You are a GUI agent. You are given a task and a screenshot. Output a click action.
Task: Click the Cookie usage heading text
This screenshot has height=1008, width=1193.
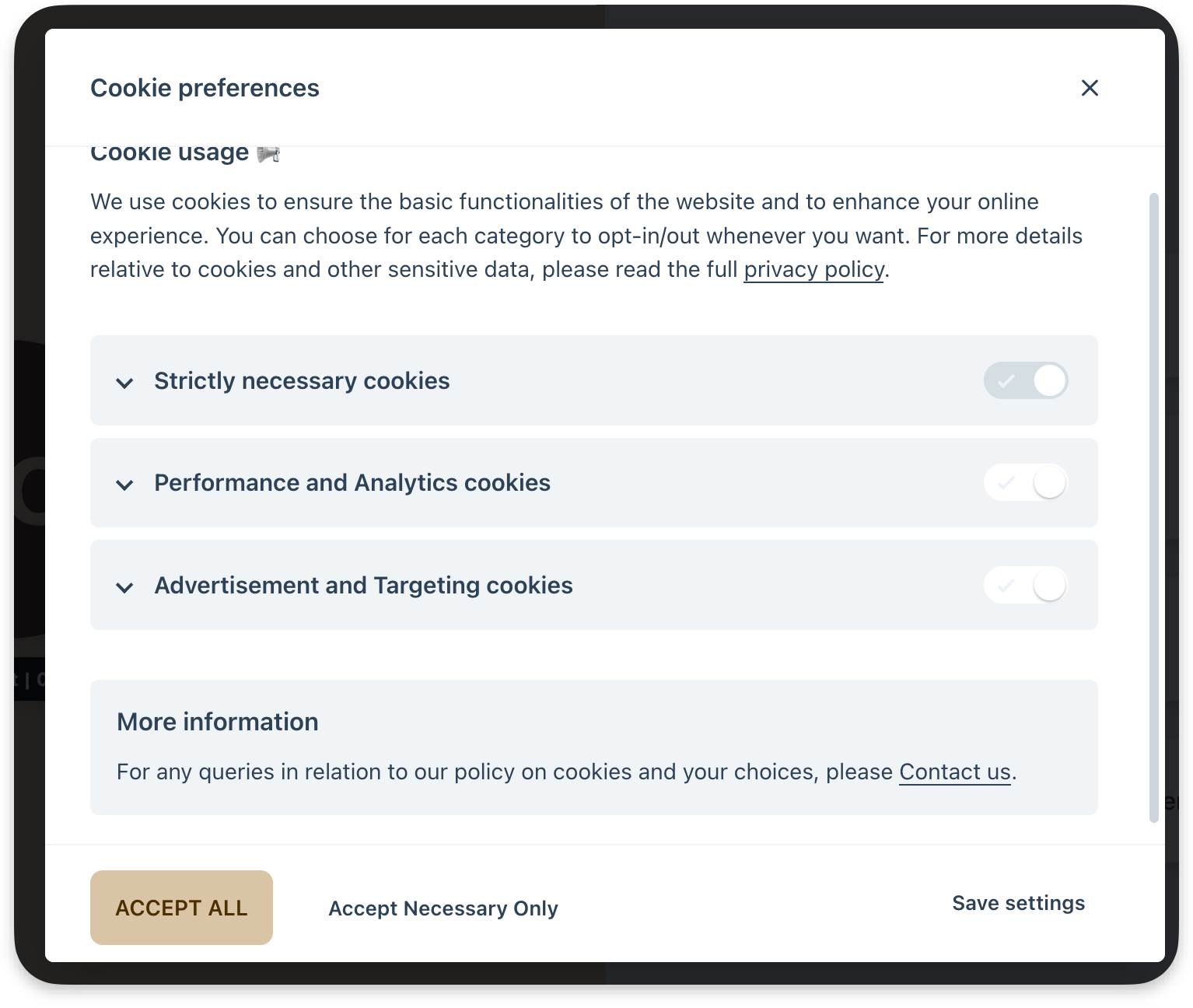coord(170,154)
